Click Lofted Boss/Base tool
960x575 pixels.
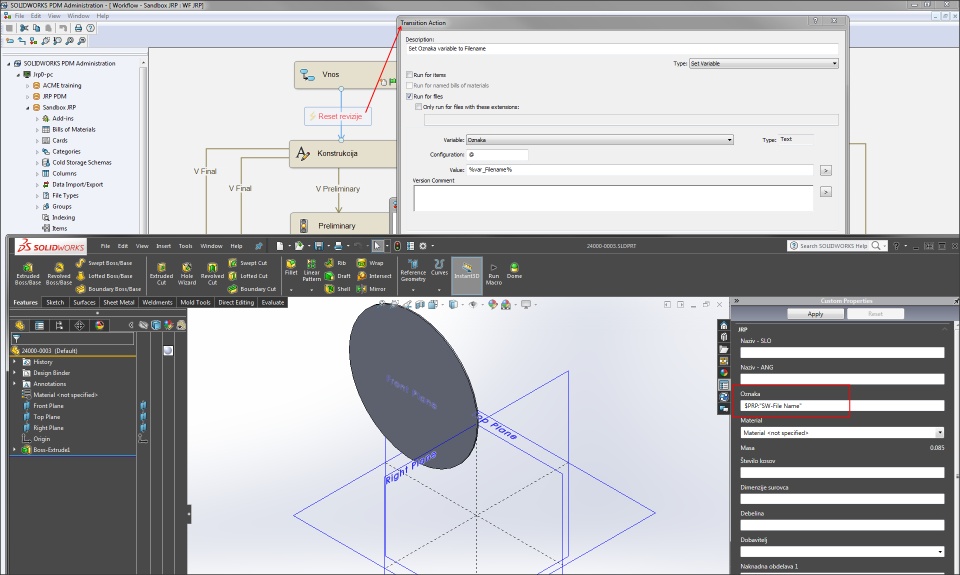coord(103,276)
